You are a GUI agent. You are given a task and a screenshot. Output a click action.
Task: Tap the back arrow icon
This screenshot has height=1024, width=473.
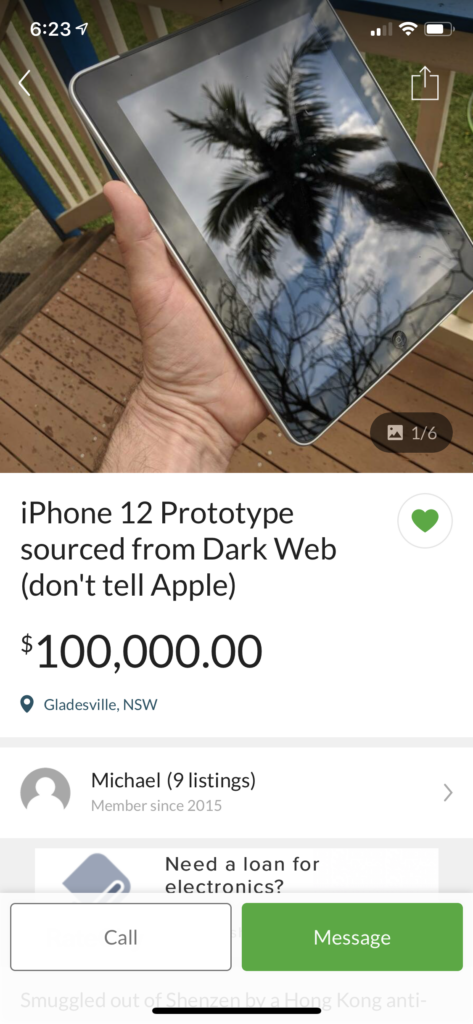25,83
